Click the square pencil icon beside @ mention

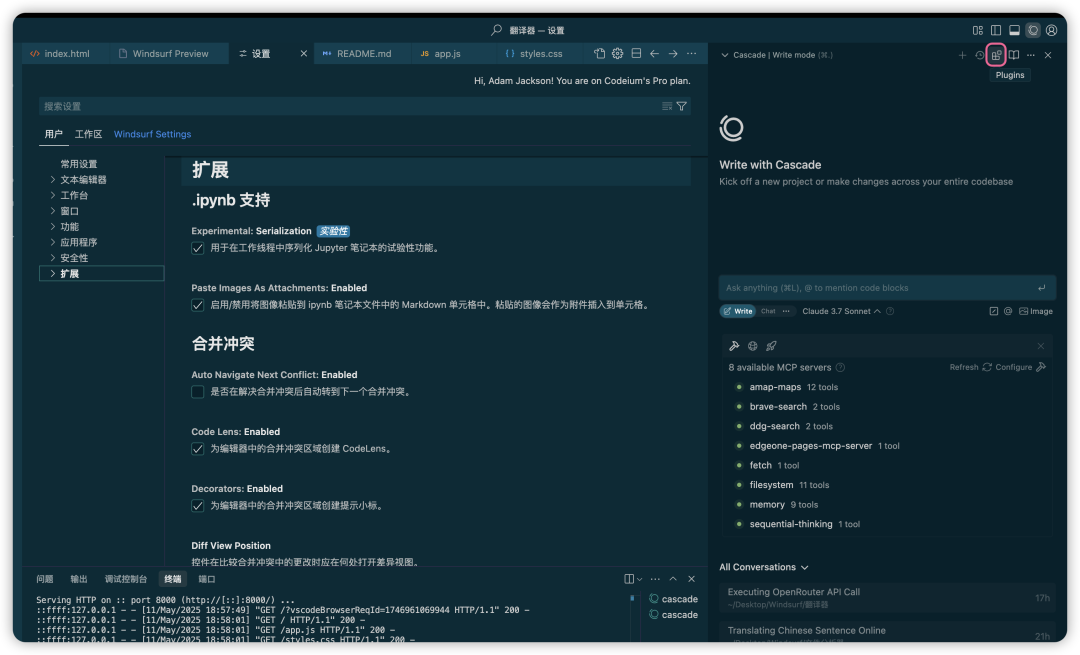993,311
